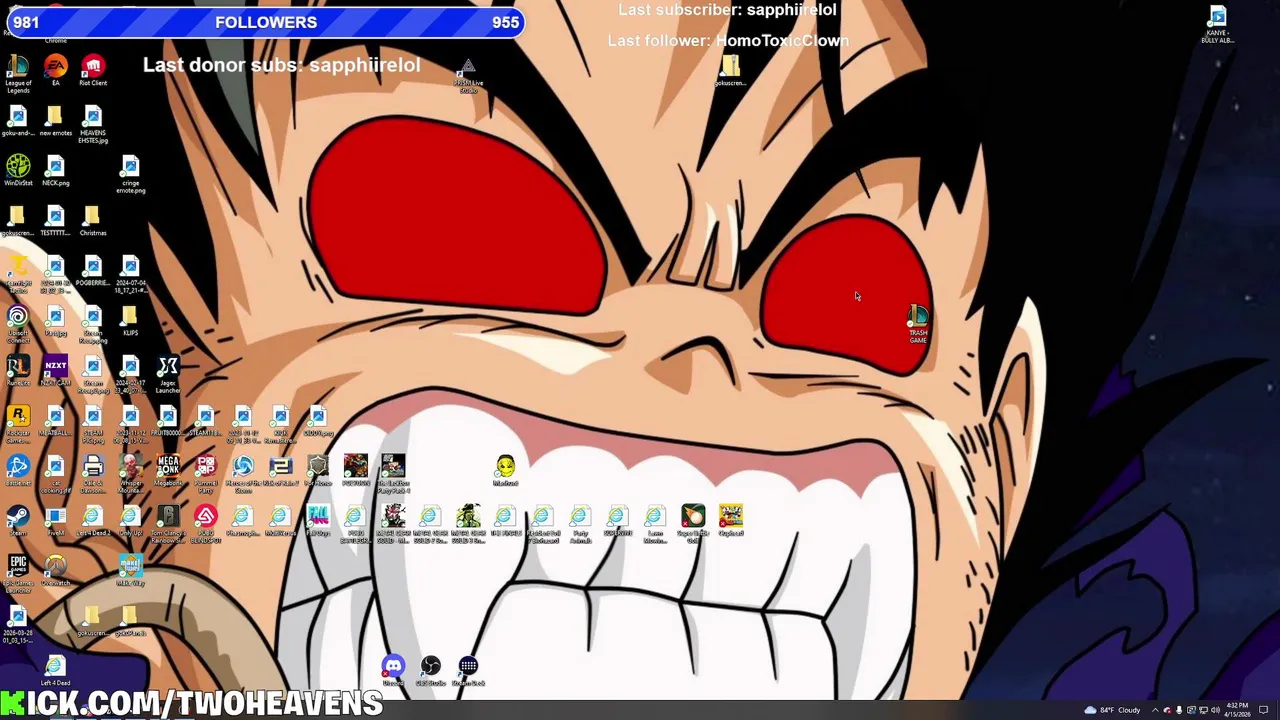
Task: Open the yellow smiley face game icon
Action: 506,470
